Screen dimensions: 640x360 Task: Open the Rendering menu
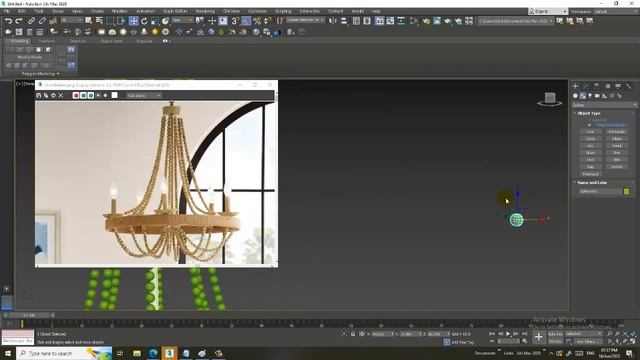click(205, 11)
